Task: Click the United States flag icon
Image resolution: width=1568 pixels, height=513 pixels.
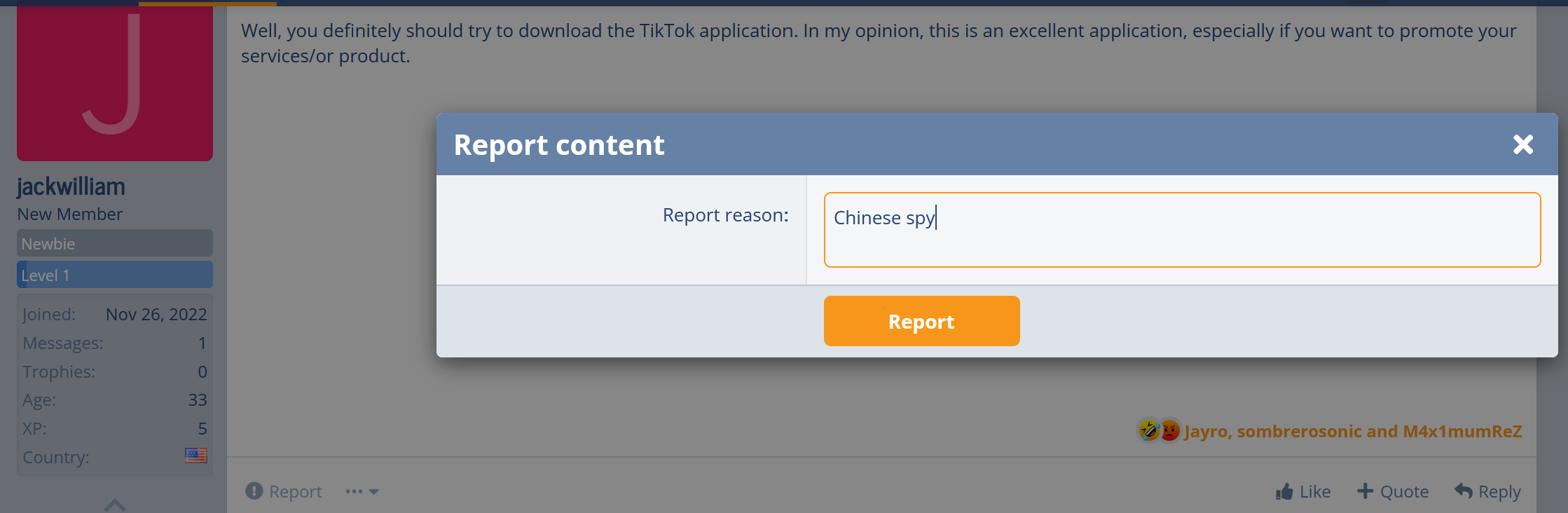Action: [x=195, y=456]
